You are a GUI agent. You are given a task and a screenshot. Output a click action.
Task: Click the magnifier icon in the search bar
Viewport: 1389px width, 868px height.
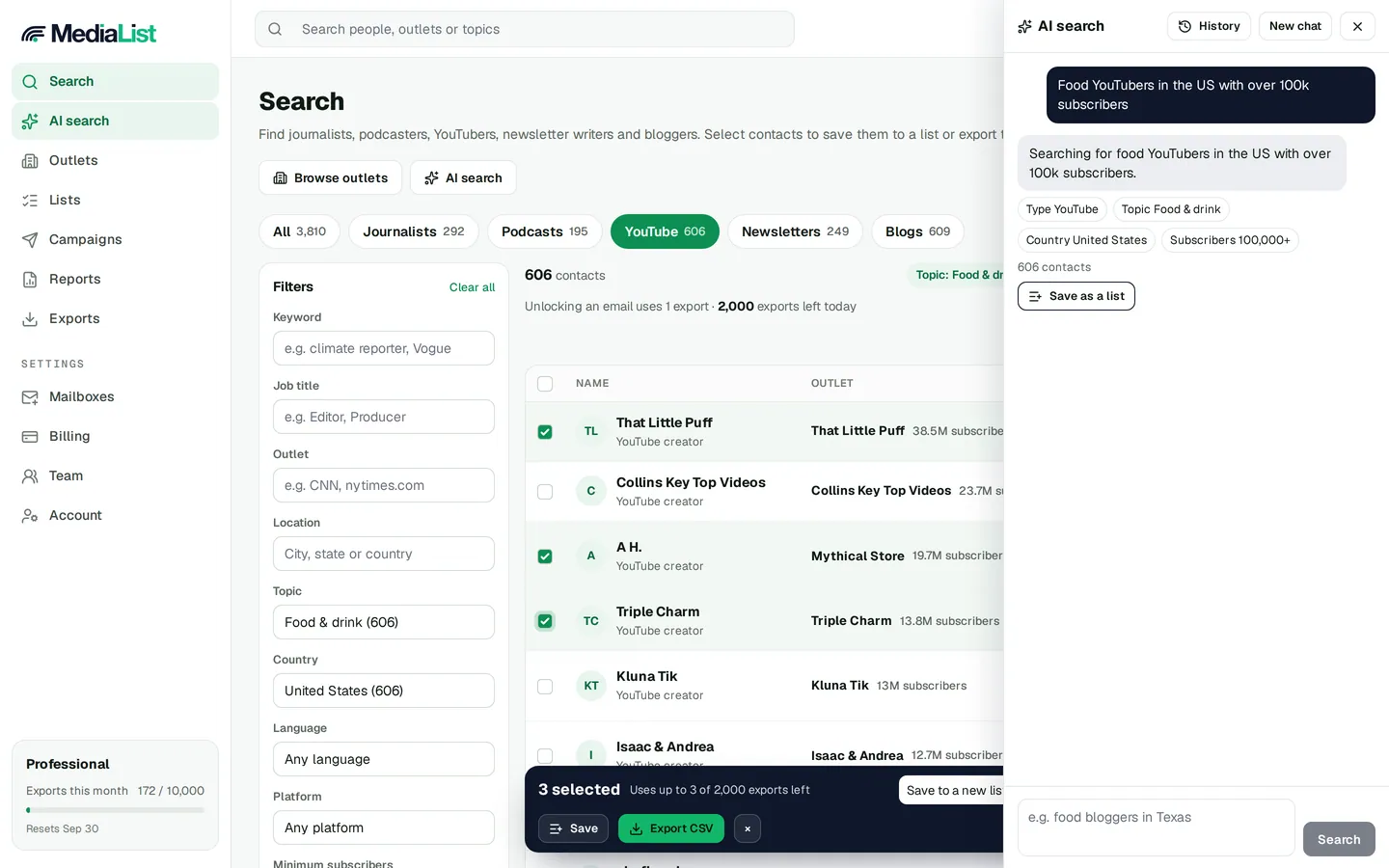tap(275, 29)
